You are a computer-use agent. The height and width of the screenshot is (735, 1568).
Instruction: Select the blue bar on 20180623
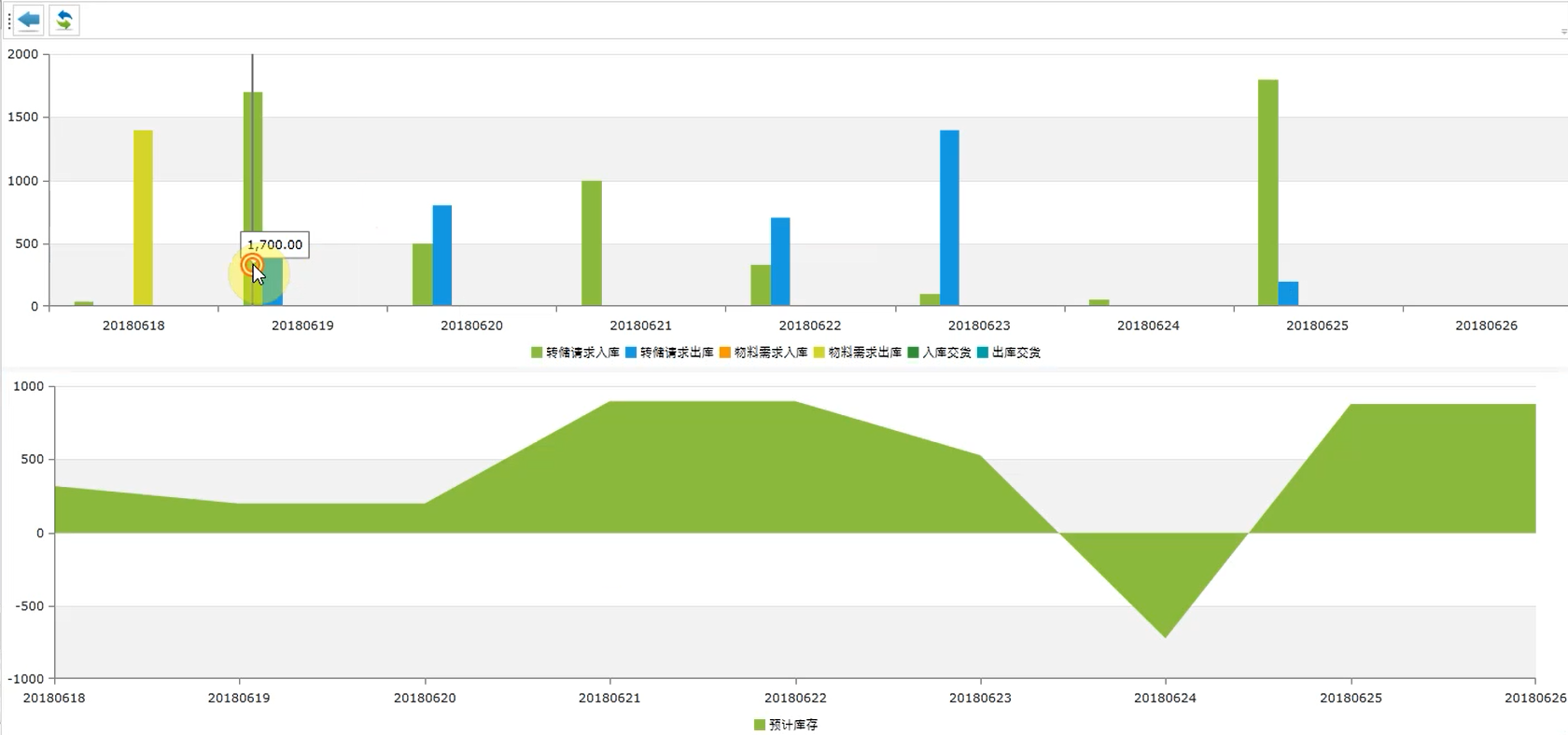point(949,217)
